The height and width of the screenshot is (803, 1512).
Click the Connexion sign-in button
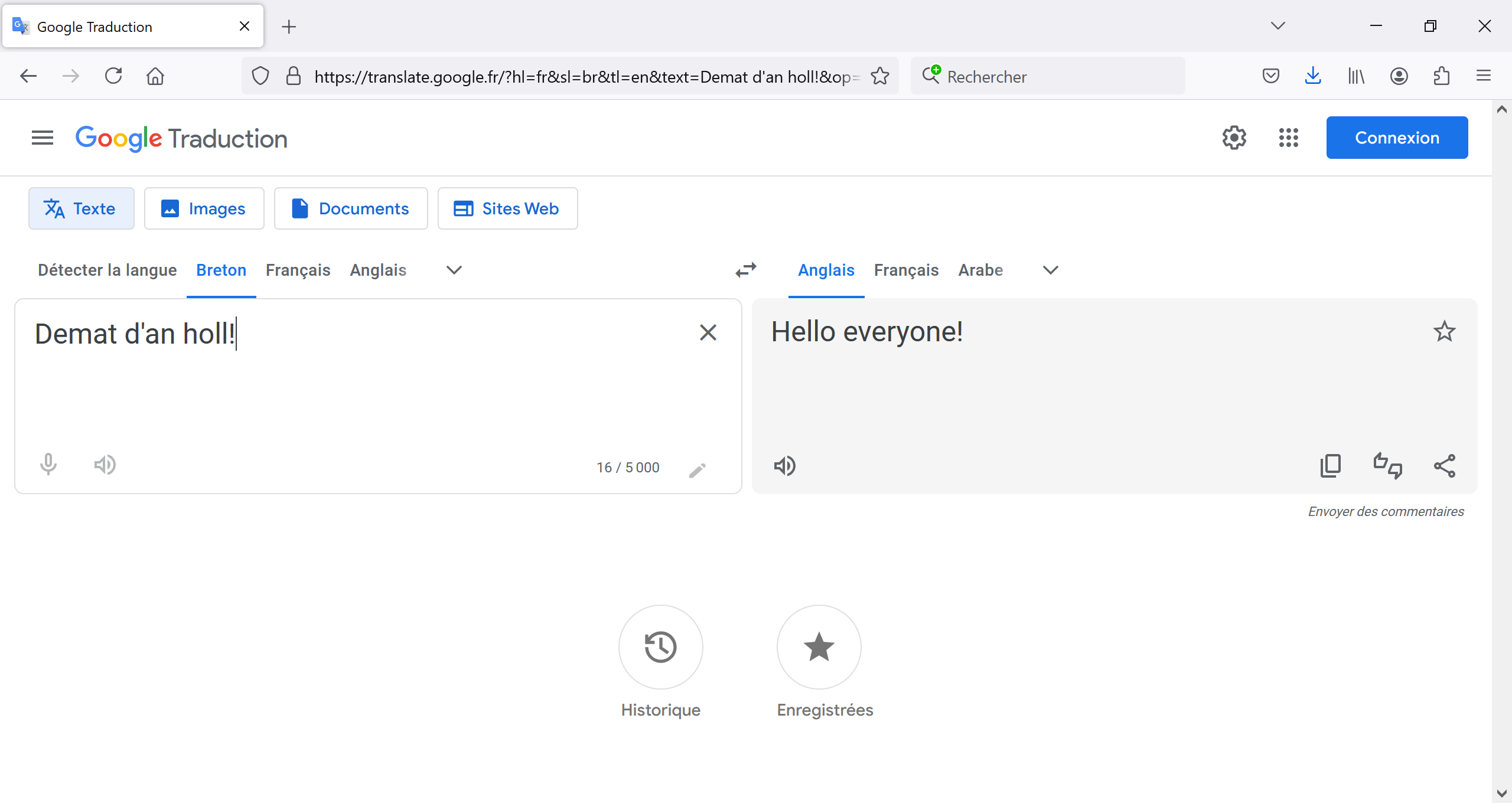point(1397,138)
